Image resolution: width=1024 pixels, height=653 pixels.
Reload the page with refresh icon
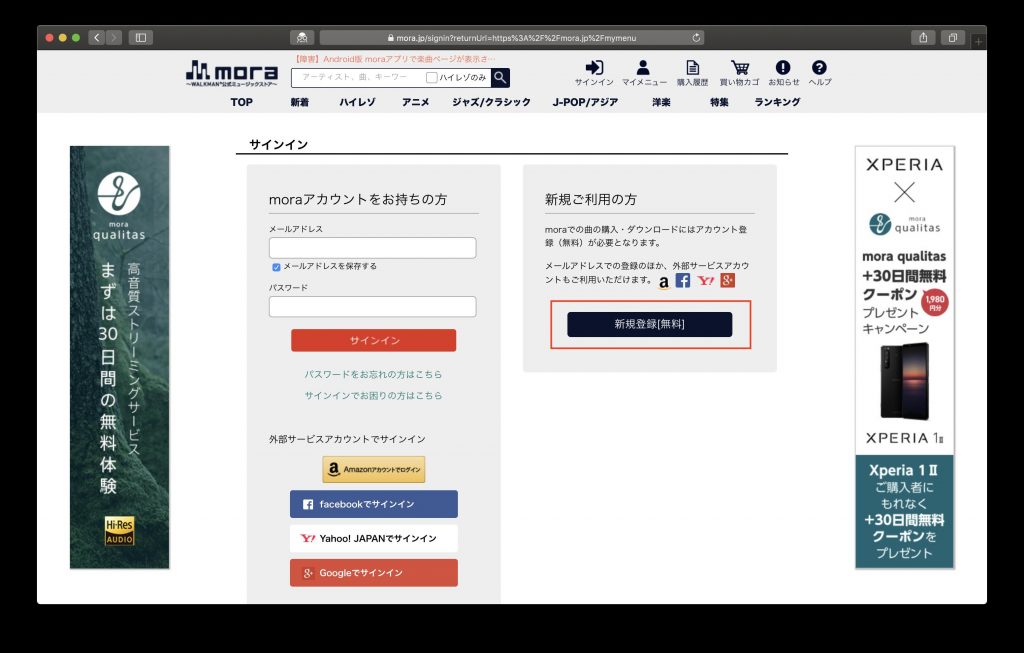[696, 38]
